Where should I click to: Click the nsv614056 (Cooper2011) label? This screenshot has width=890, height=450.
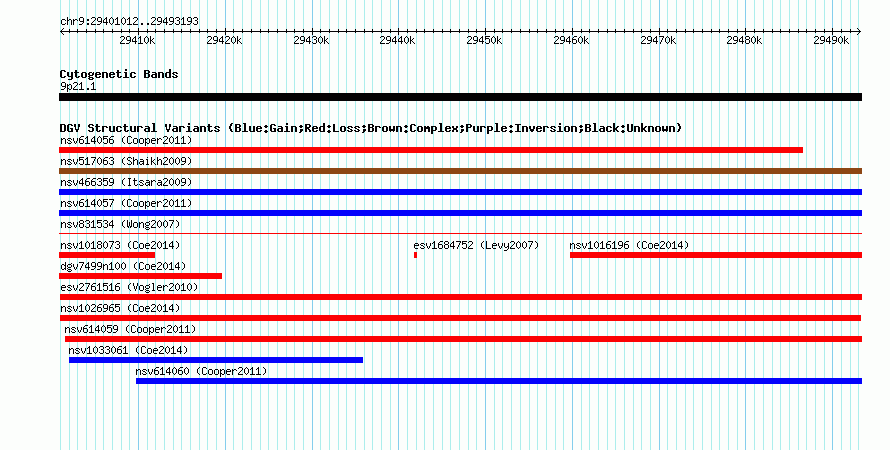126,140
